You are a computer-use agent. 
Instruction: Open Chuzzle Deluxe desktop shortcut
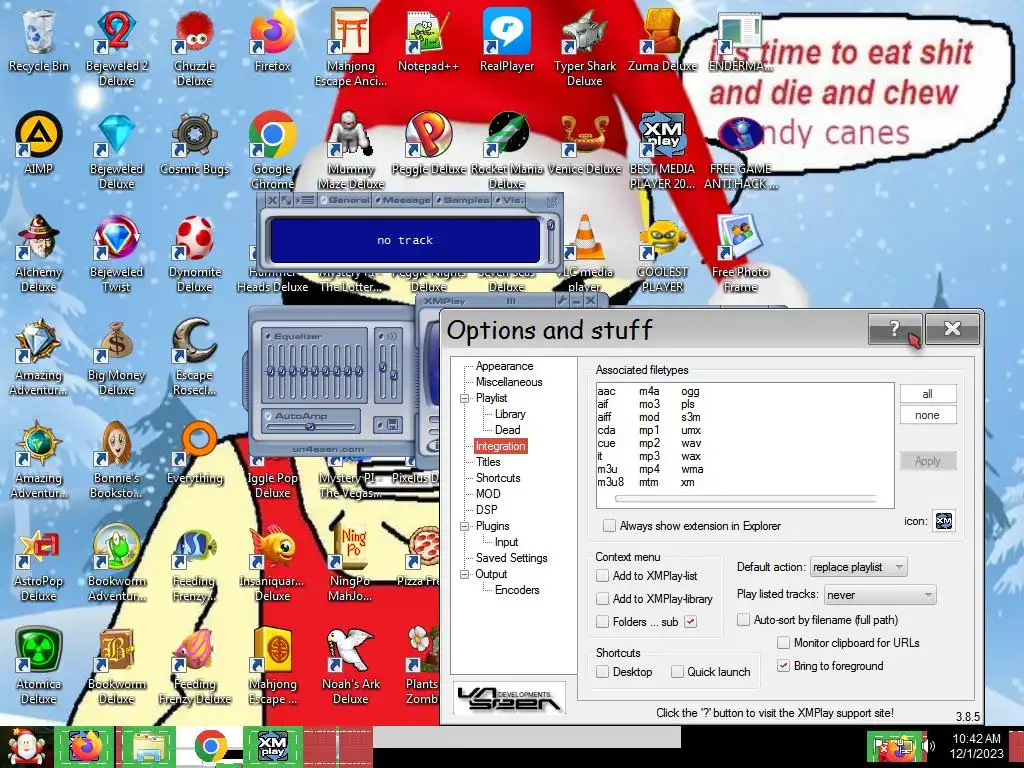194,47
